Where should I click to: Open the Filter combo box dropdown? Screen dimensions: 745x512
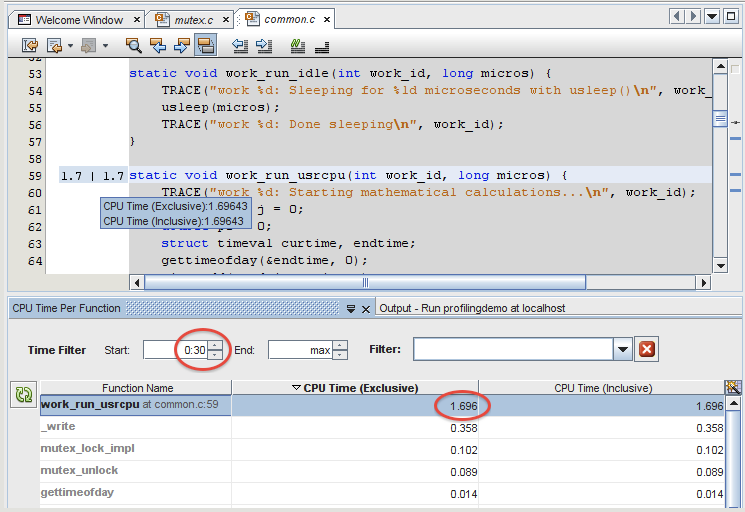(x=623, y=350)
